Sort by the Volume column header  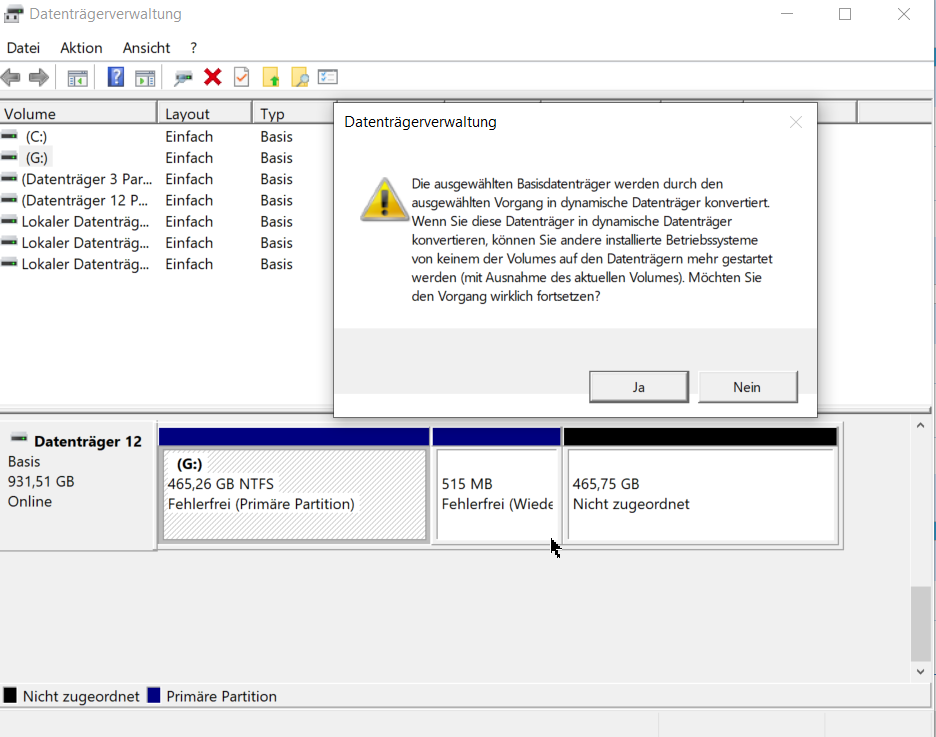(x=78, y=114)
